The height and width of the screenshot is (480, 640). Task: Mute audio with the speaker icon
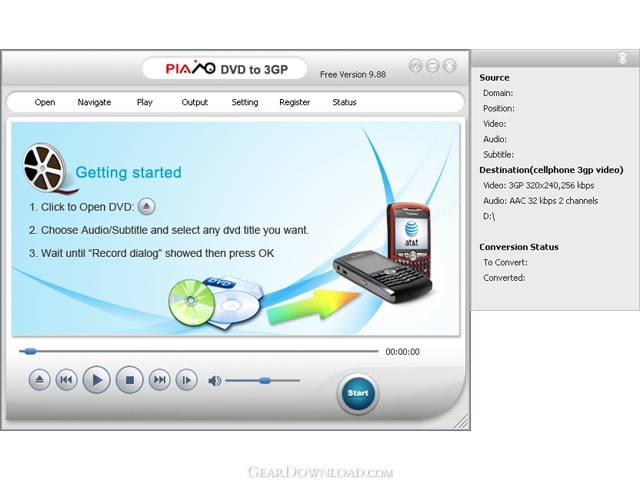click(x=215, y=381)
